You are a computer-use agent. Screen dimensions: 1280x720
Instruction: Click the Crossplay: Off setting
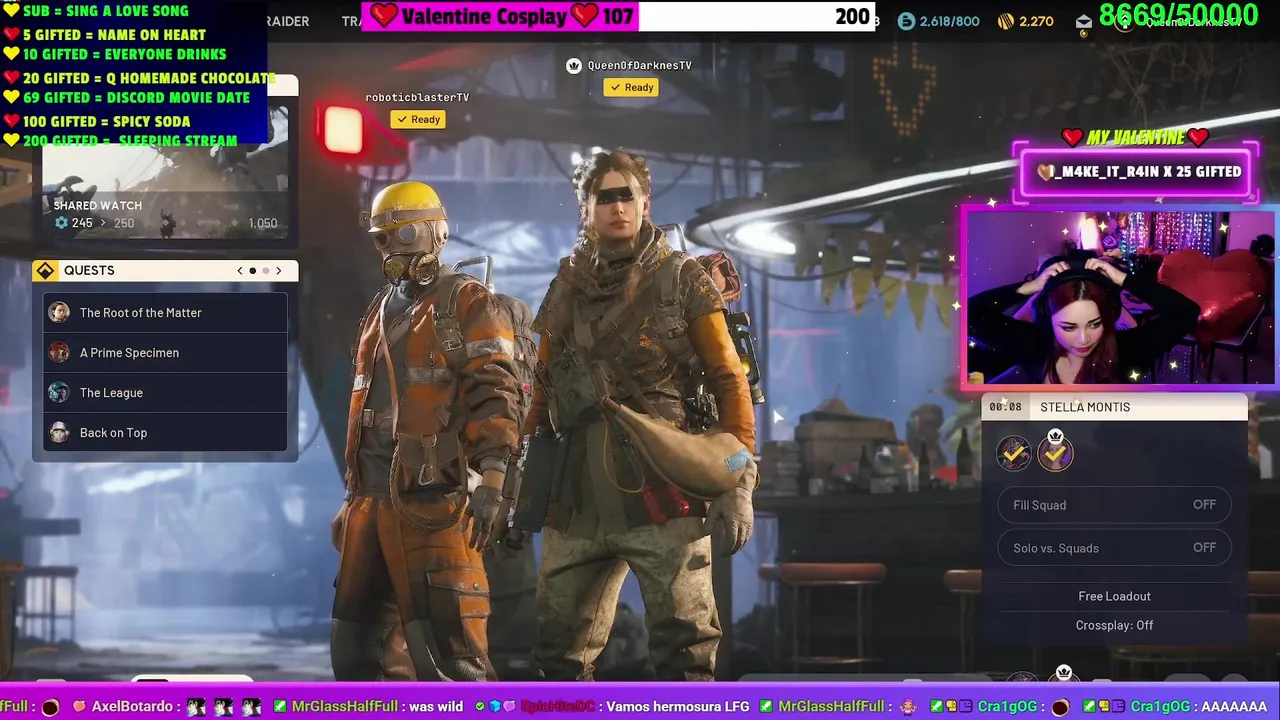point(1114,625)
